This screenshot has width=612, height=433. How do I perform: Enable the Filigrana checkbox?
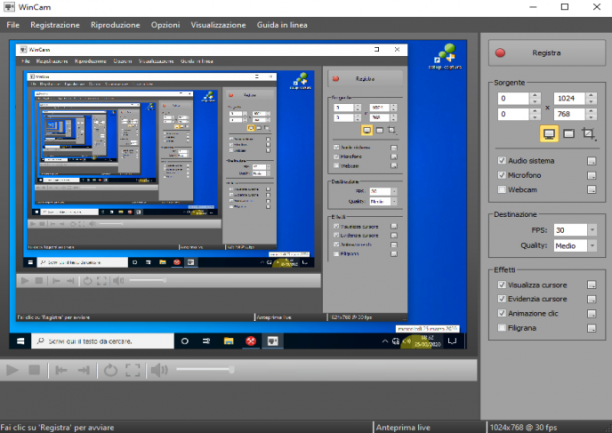click(502, 328)
